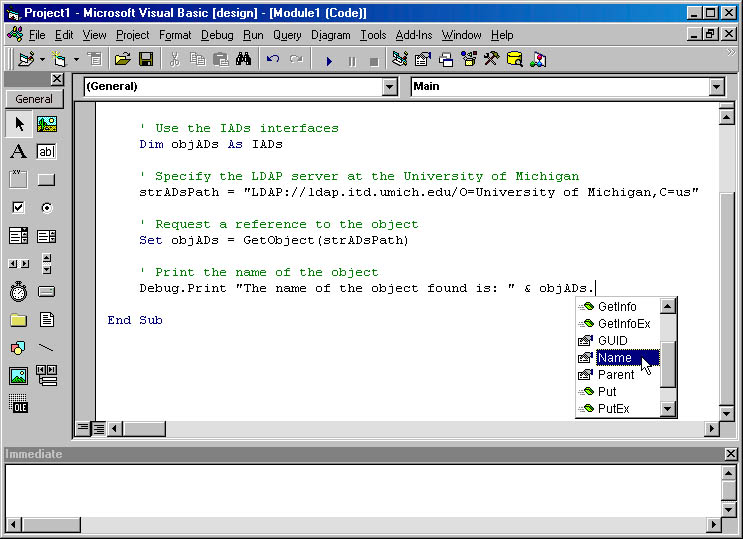Choose the OLE container control
Screen dimensions: 743x539
tap(18, 404)
